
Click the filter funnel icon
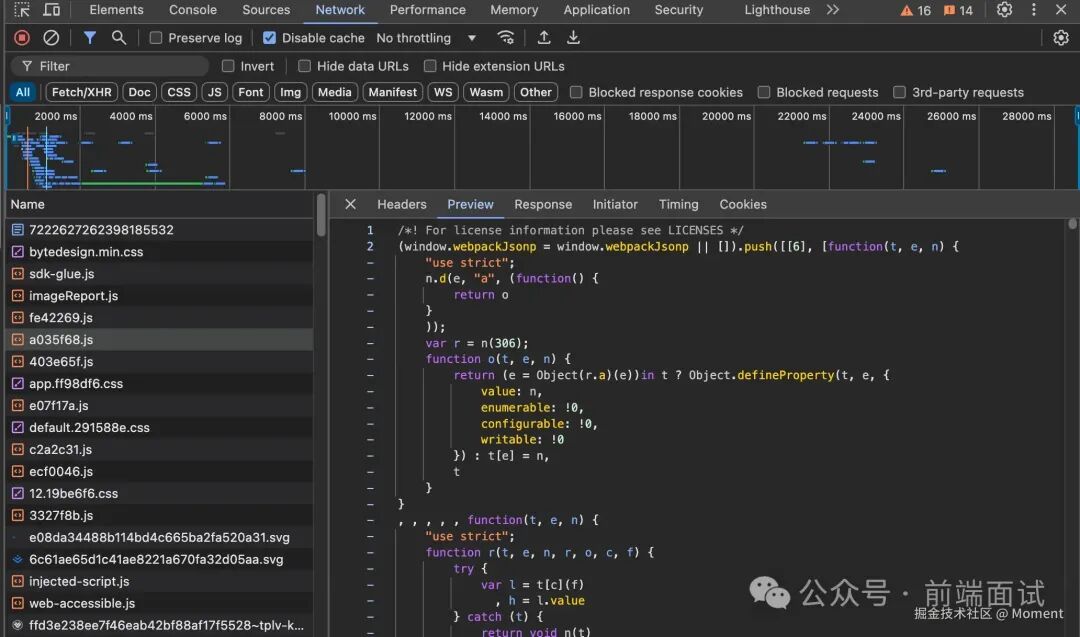pos(90,38)
